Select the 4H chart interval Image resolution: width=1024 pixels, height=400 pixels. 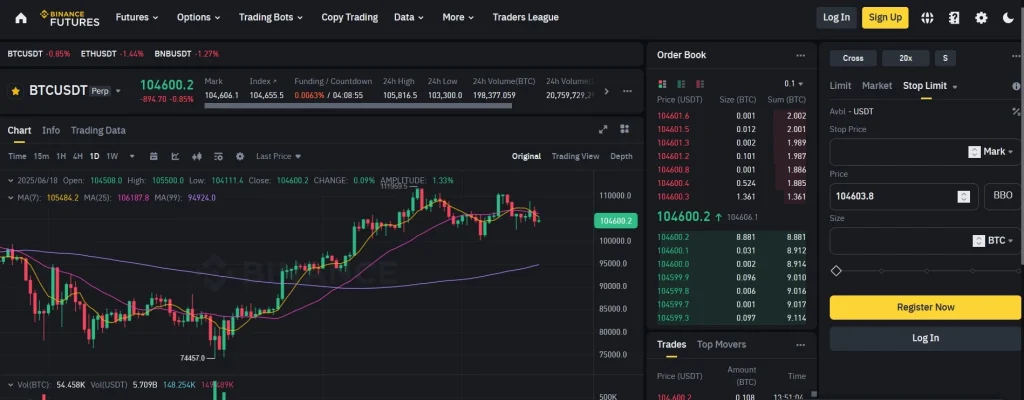(78, 156)
